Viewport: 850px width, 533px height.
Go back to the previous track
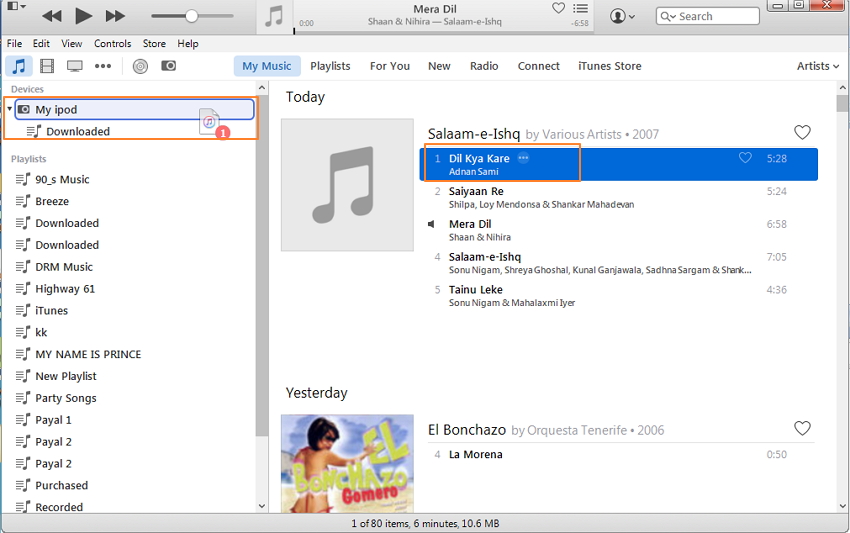click(x=51, y=16)
